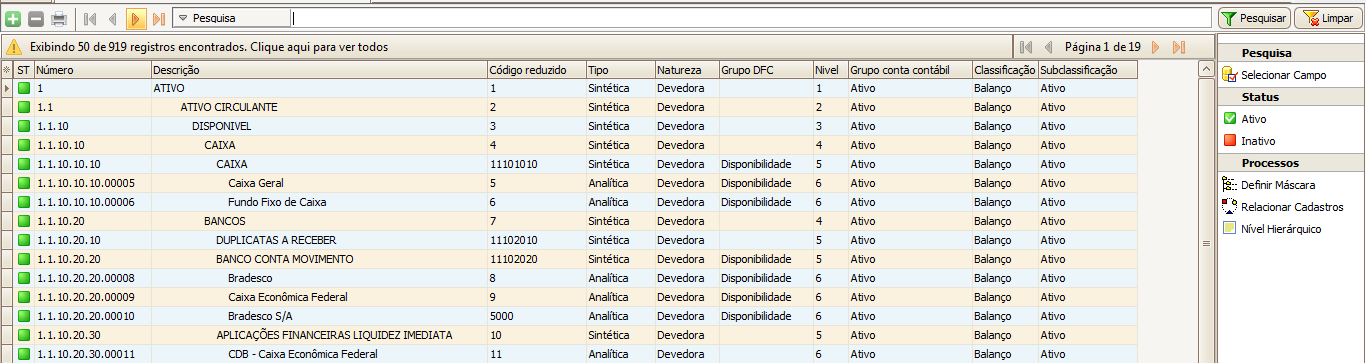The width and height of the screenshot is (1366, 363).
Task: Click scrollbar up arrow of the grid
Action: tap(1206, 70)
